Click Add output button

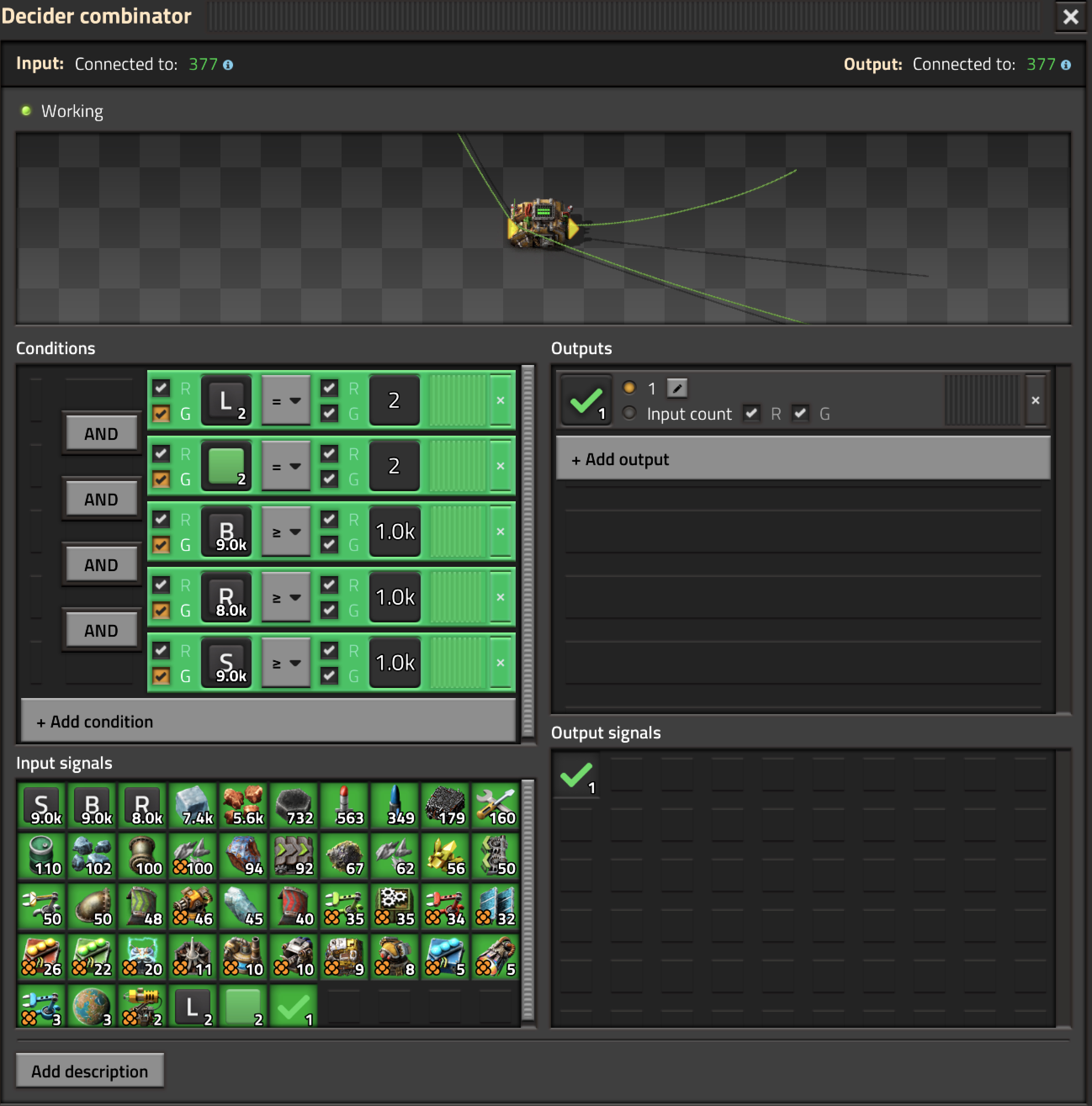point(803,458)
